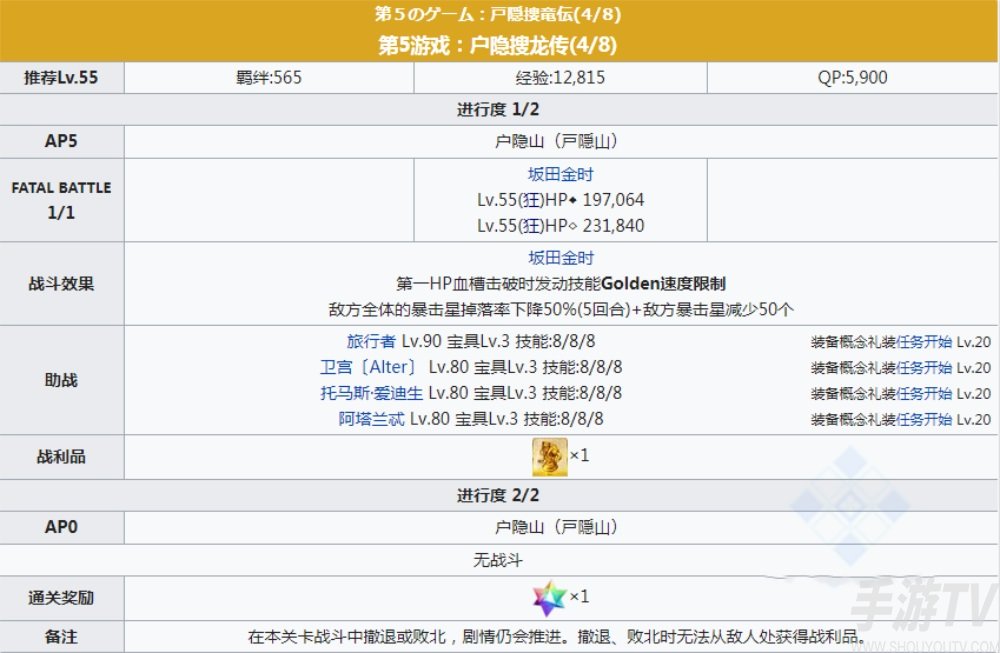Open 任务开始 link in 托马斯·爱迪生 row
This screenshot has height=653, width=1000.
(x=924, y=393)
